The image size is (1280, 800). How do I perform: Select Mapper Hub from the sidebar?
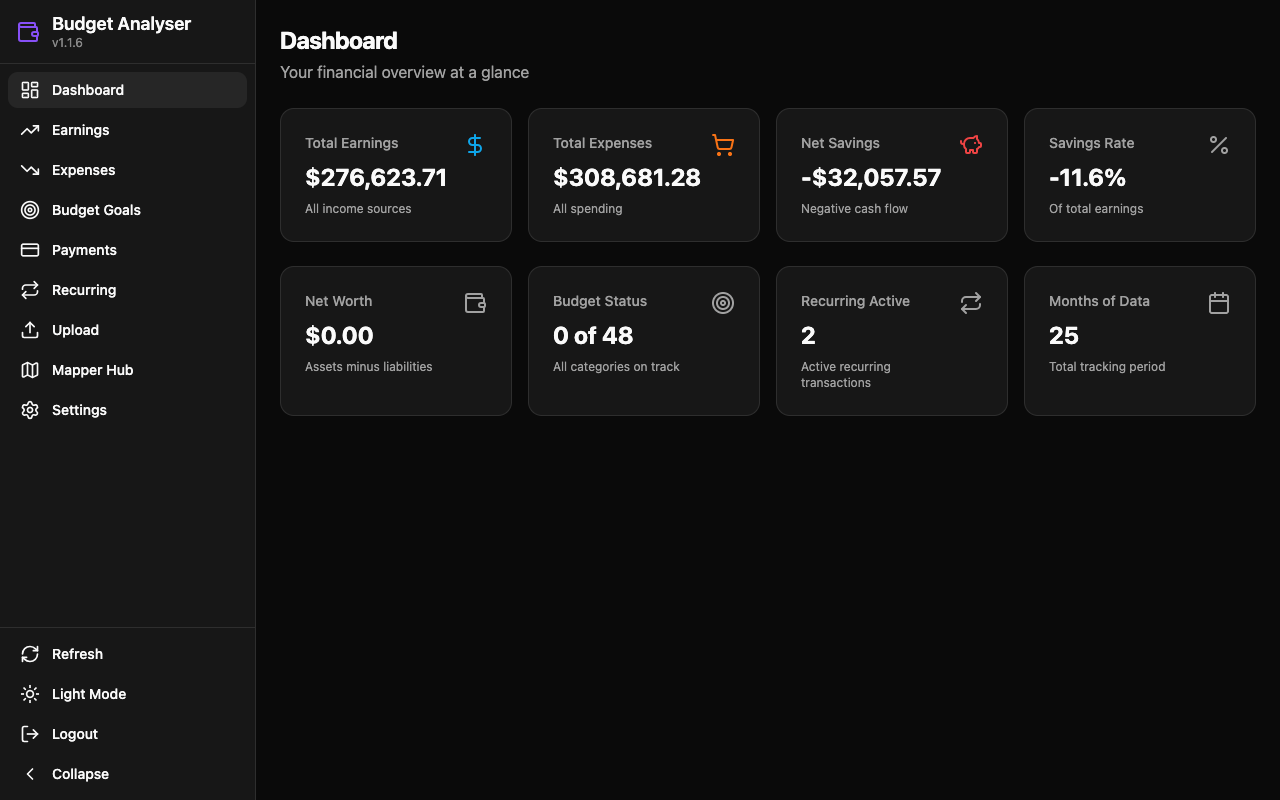(x=92, y=370)
